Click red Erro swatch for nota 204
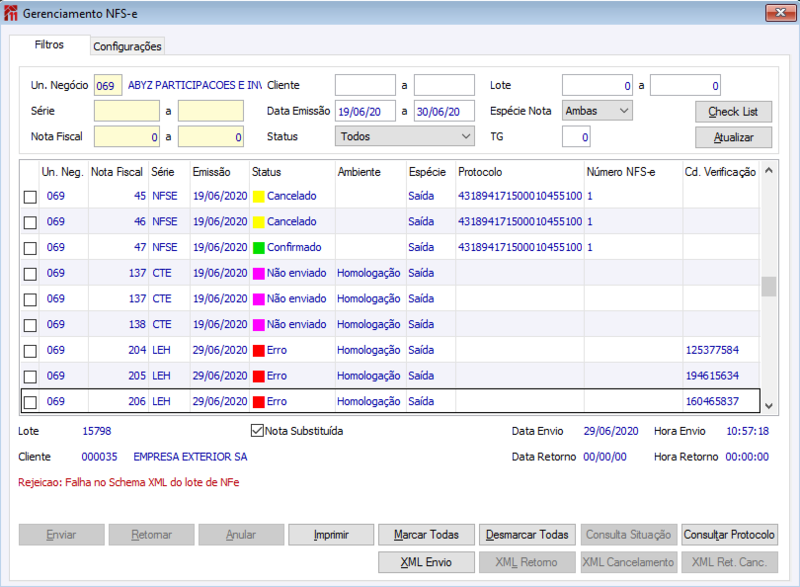Viewport: 800px width, 587px height. click(259, 351)
